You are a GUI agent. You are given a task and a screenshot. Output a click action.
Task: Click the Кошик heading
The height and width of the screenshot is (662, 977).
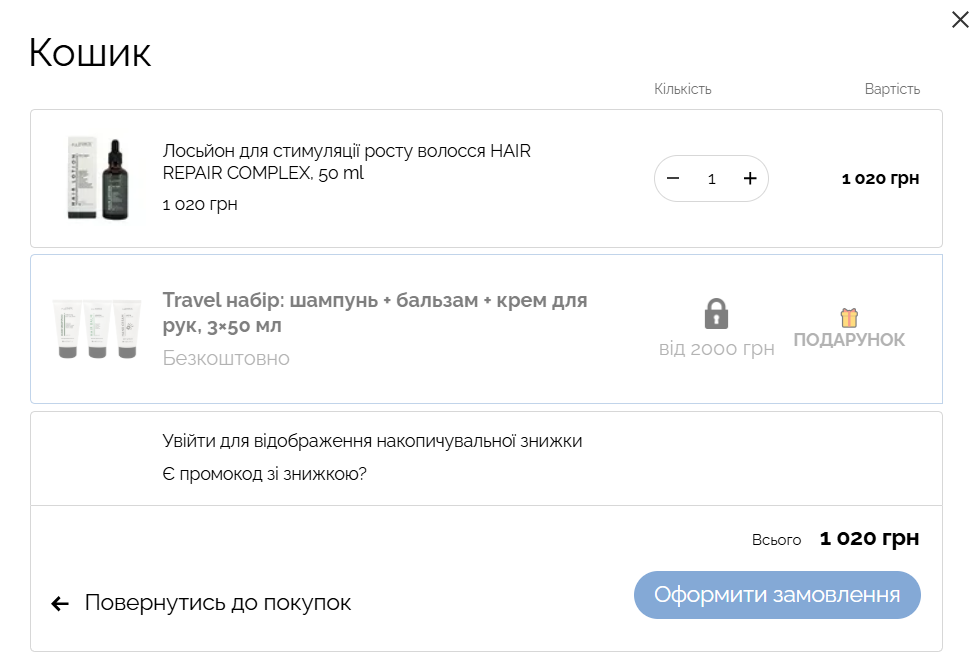[90, 53]
